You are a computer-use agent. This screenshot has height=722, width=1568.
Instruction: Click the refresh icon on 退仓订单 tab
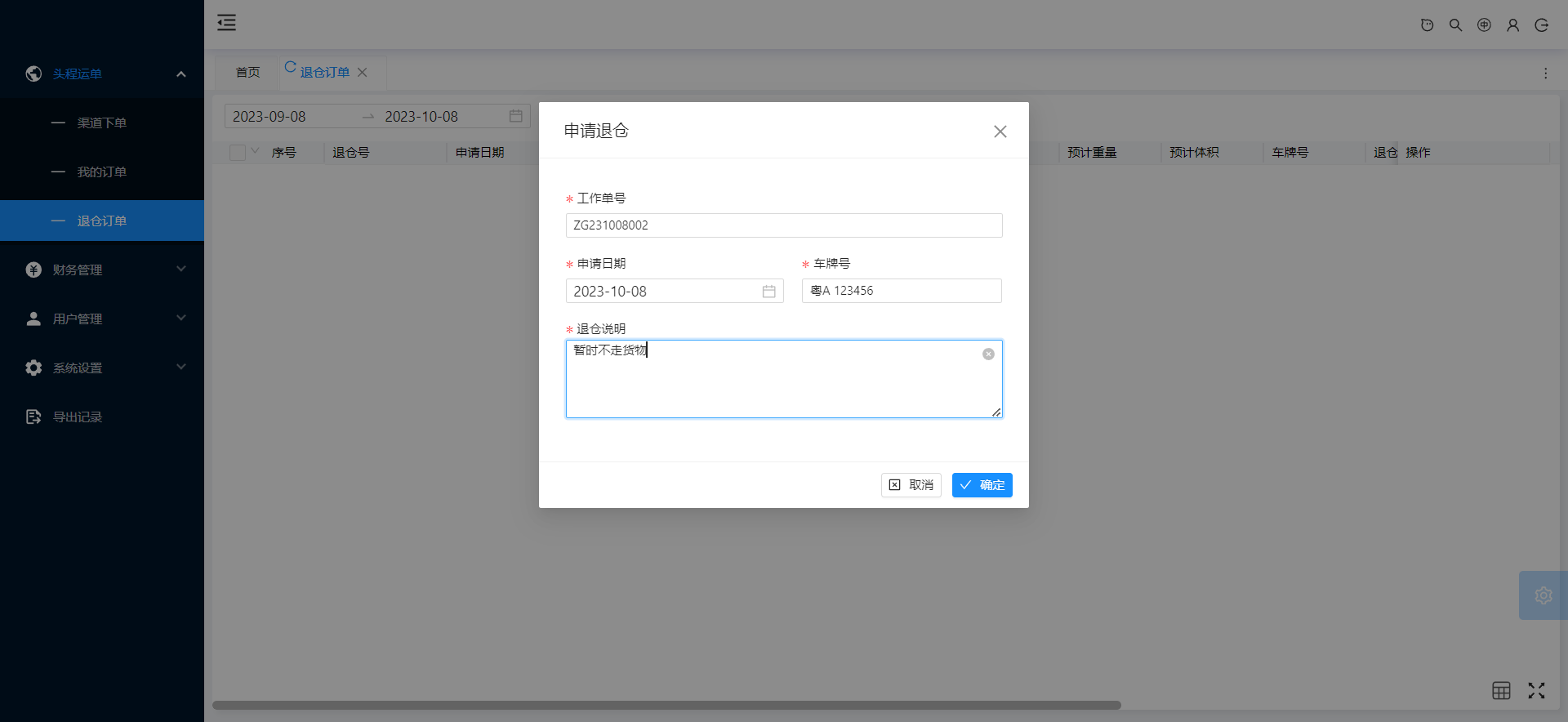(x=290, y=67)
